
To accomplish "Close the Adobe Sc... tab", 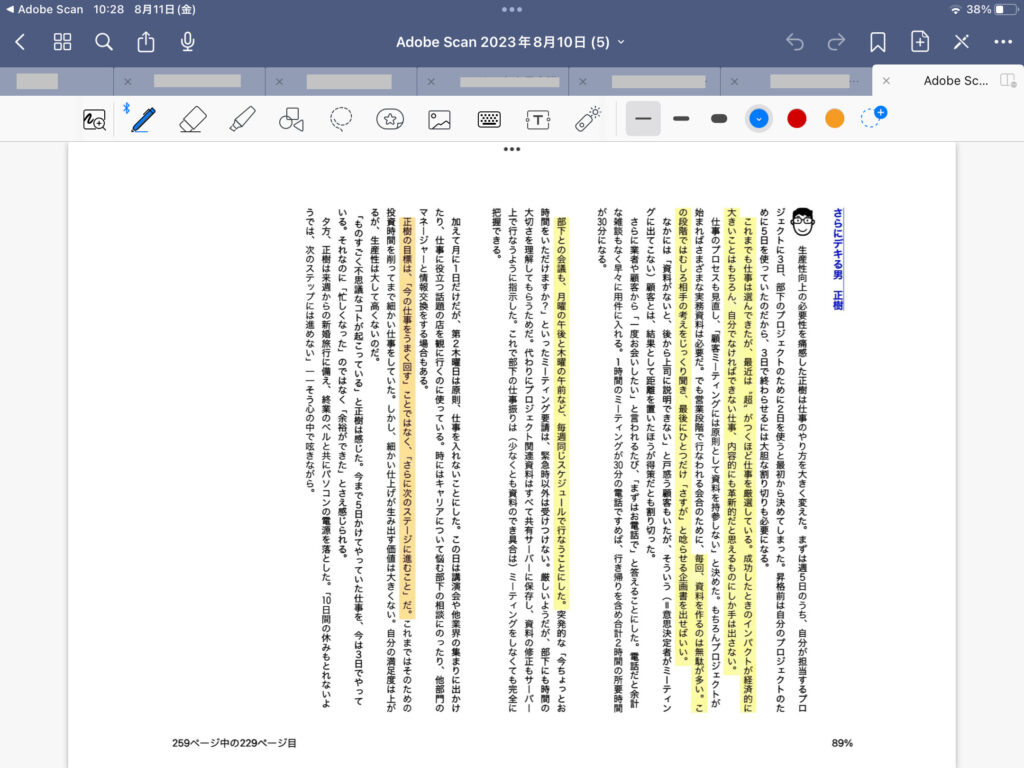I will (886, 81).
